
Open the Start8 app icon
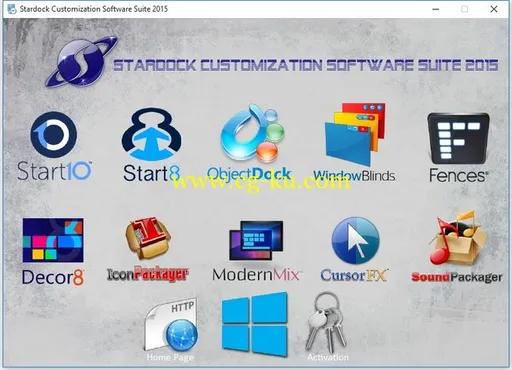(x=152, y=134)
